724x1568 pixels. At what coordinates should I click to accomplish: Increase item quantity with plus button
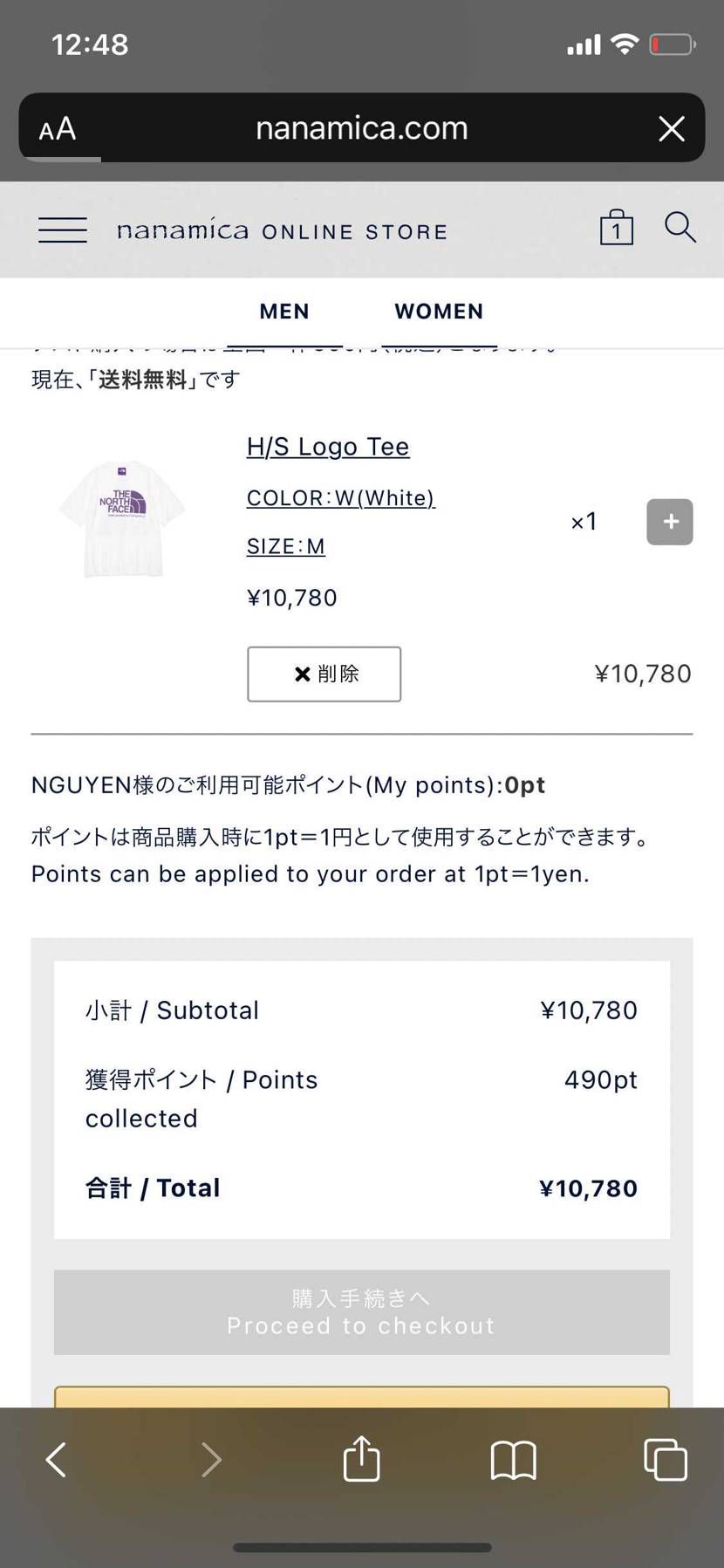tap(669, 522)
